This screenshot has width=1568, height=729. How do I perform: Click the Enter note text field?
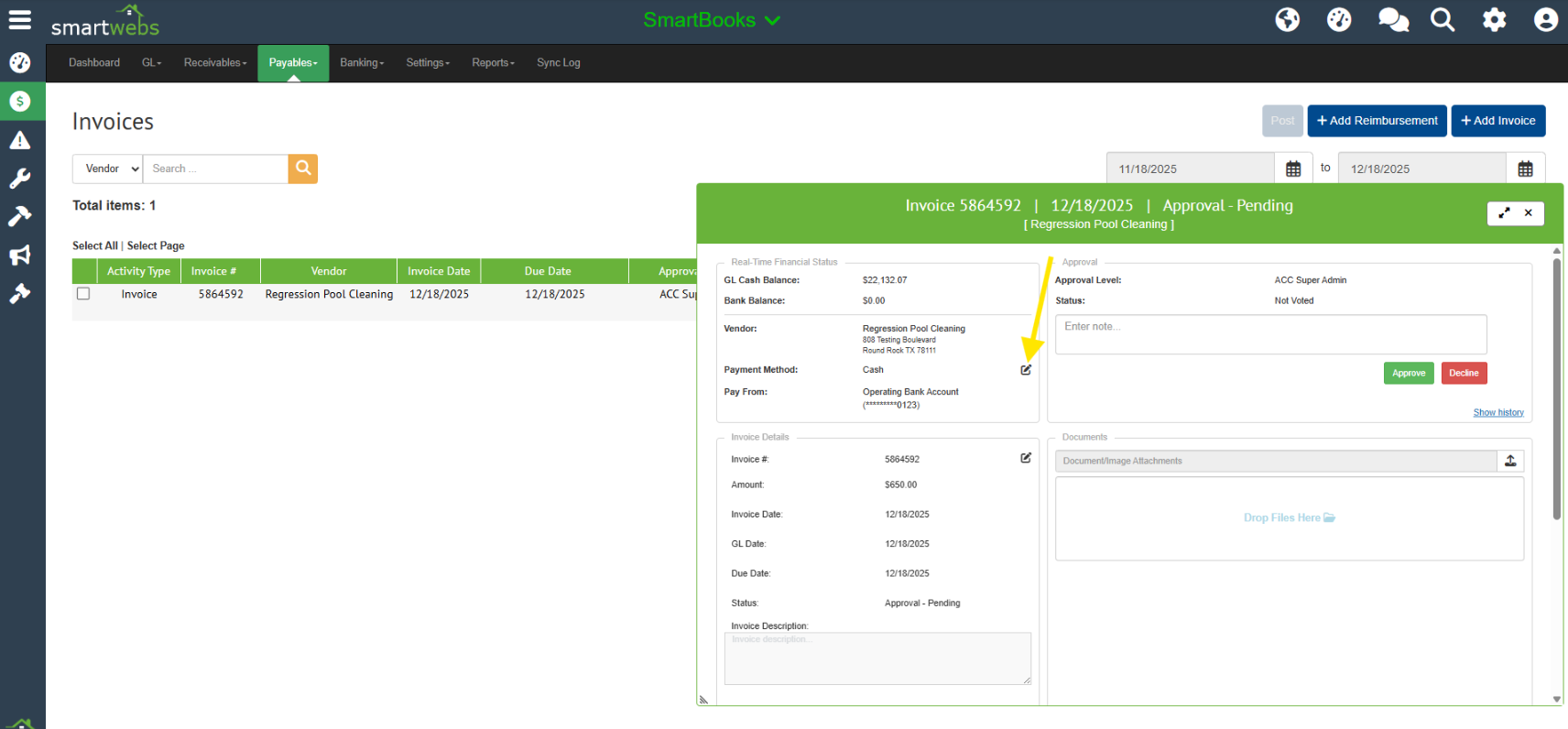pyautogui.click(x=1270, y=334)
